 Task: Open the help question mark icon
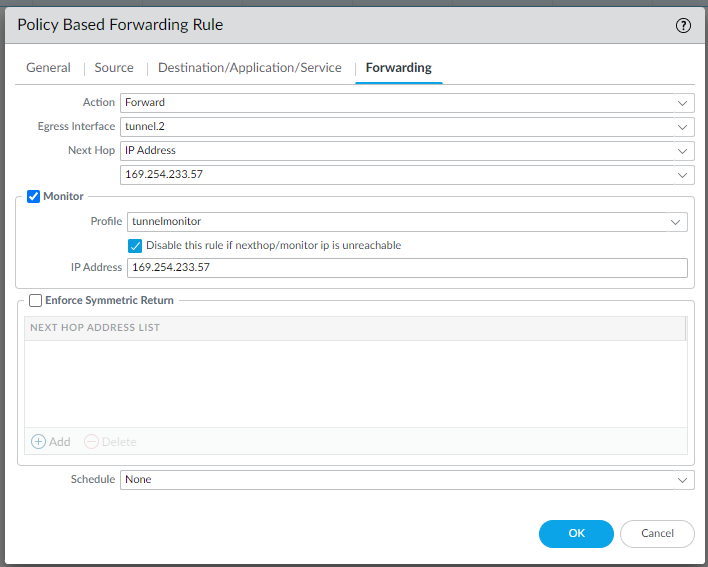pos(683,26)
